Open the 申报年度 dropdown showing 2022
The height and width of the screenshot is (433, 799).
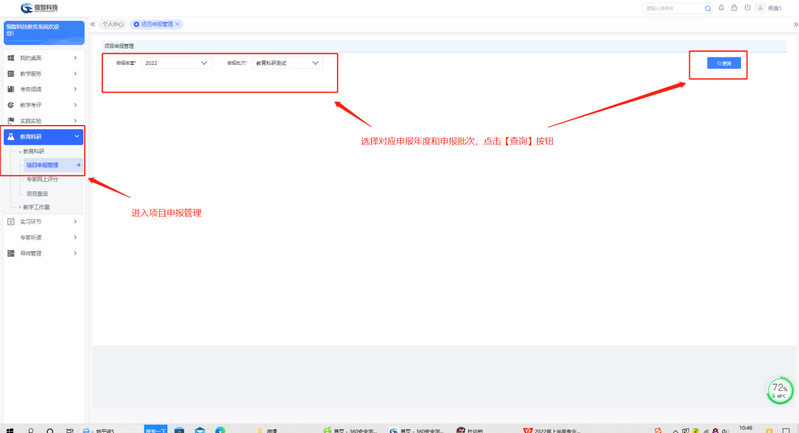176,63
